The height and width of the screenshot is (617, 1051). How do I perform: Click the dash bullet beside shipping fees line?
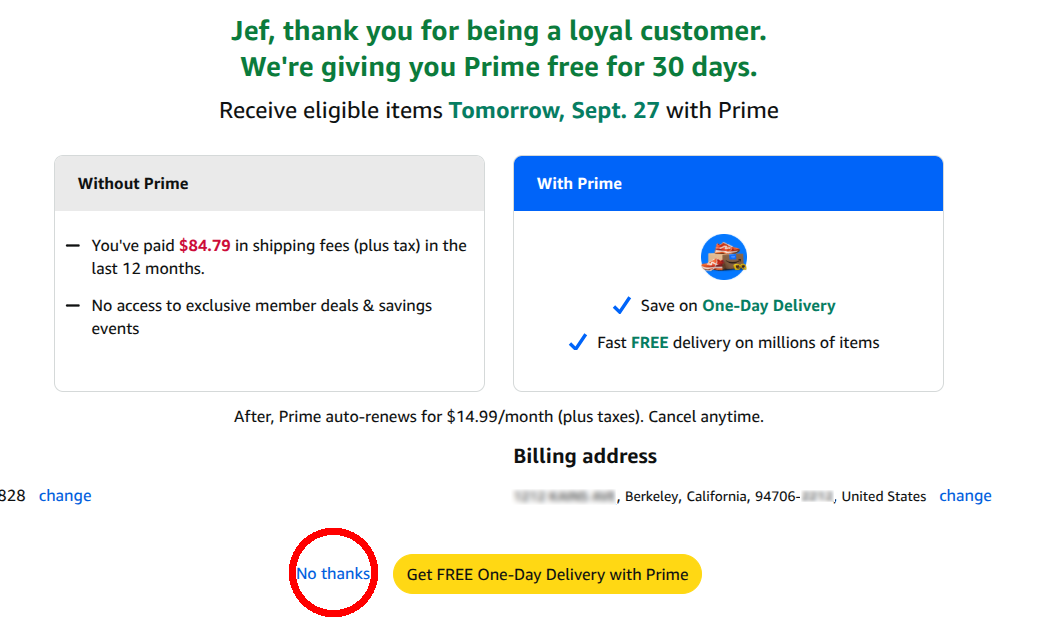pyautogui.click(x=72, y=246)
